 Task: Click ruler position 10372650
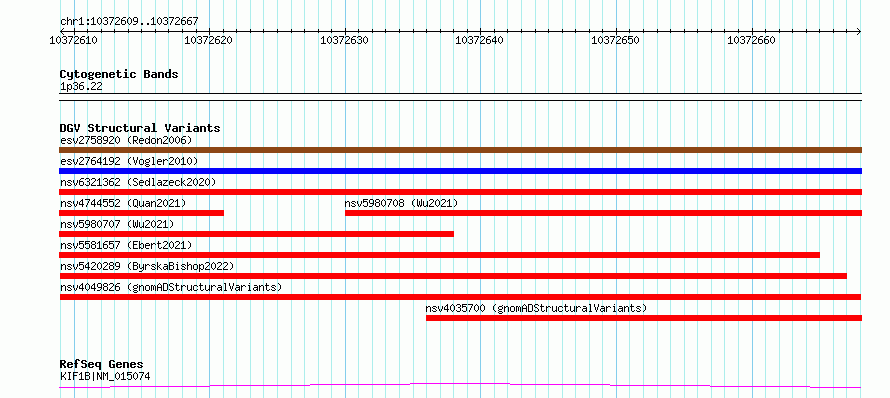tap(616, 40)
